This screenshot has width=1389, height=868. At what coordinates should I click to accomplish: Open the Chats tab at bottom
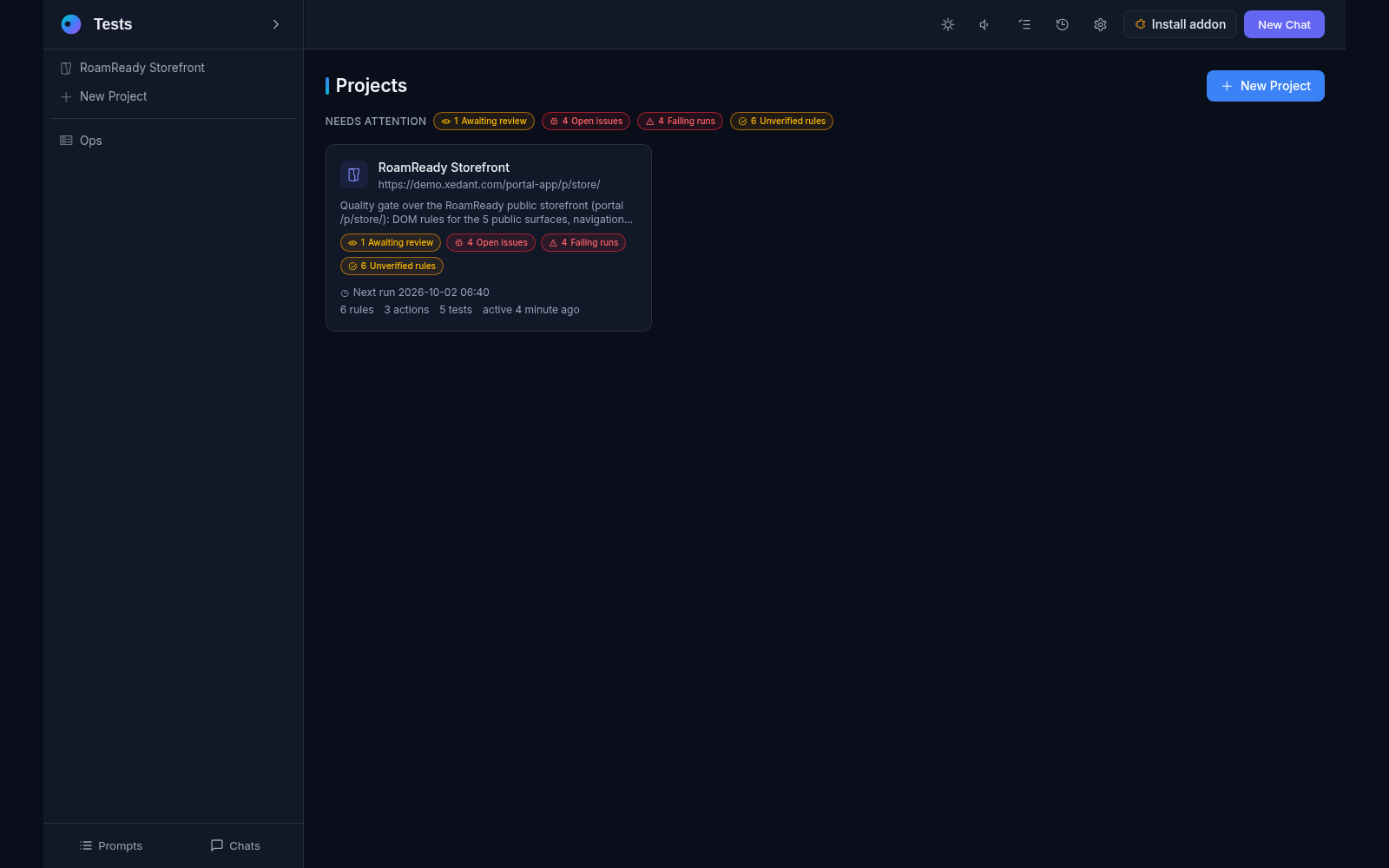pos(235,845)
